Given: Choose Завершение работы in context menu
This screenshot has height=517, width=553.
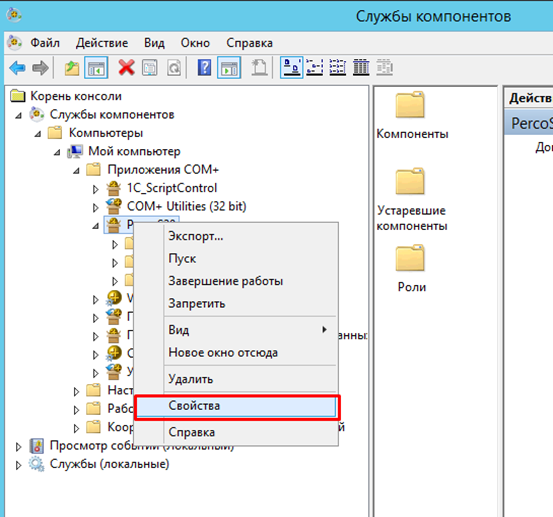Looking at the screenshot, I should click(x=236, y=281).
